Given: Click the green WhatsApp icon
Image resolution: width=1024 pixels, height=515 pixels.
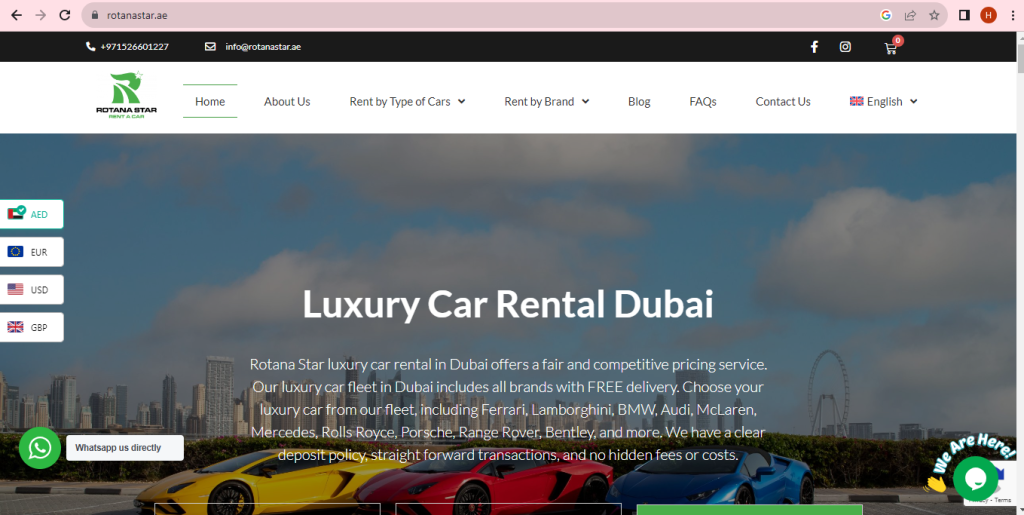Looking at the screenshot, I should pos(40,448).
